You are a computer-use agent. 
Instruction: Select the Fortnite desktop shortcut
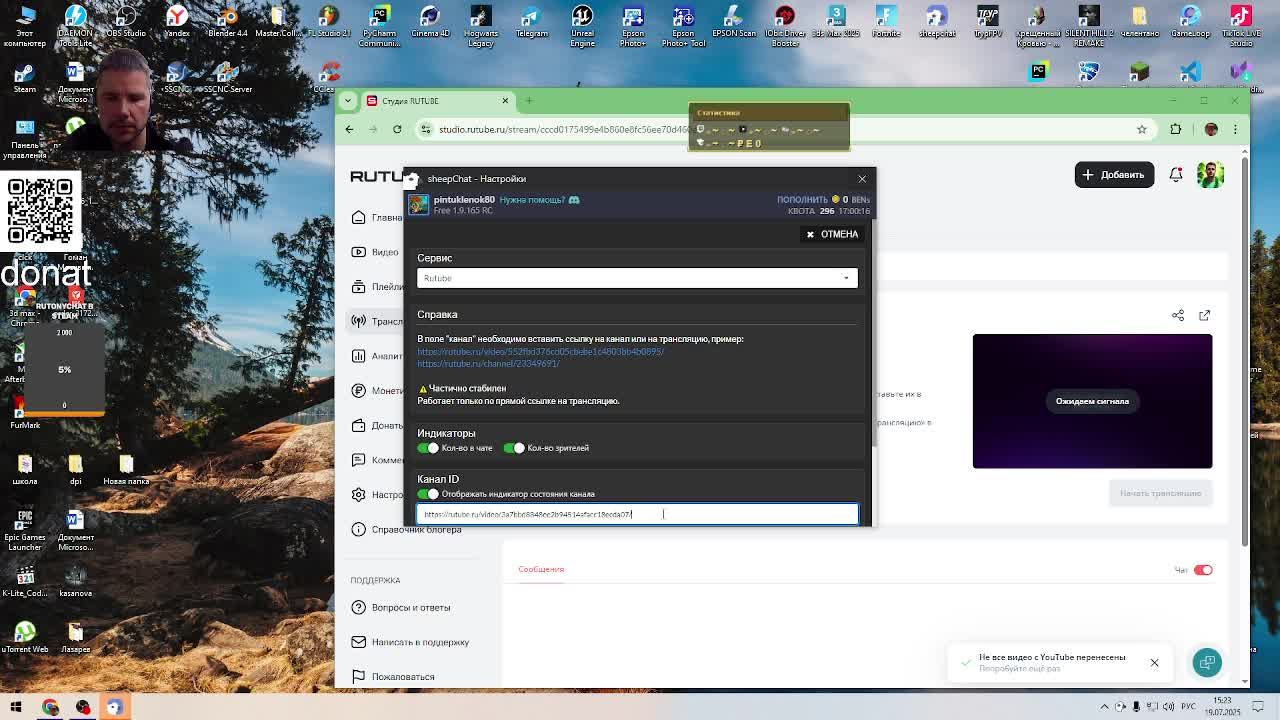tap(886, 22)
